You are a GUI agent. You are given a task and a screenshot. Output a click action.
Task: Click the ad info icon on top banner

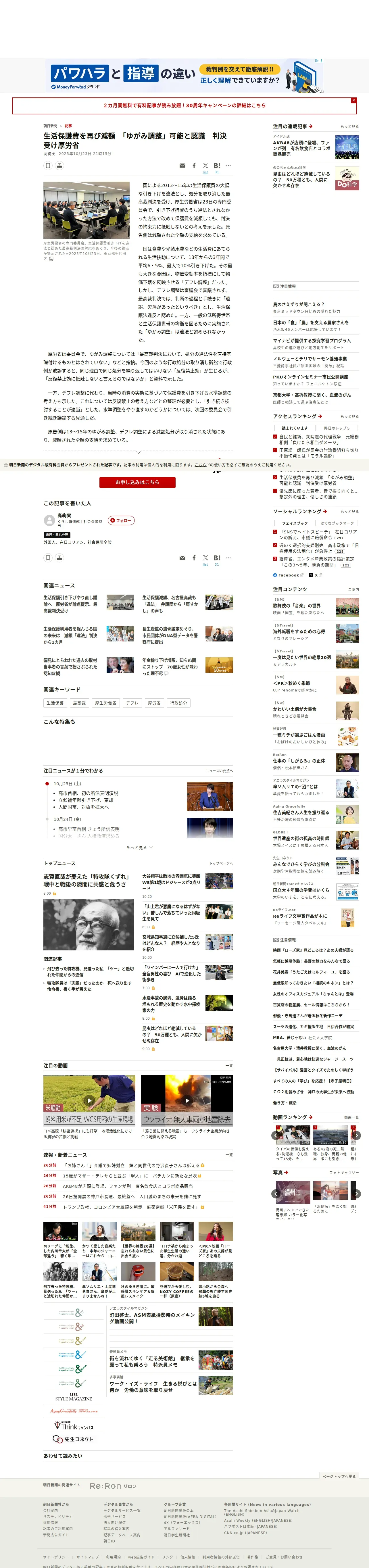(317, 61)
